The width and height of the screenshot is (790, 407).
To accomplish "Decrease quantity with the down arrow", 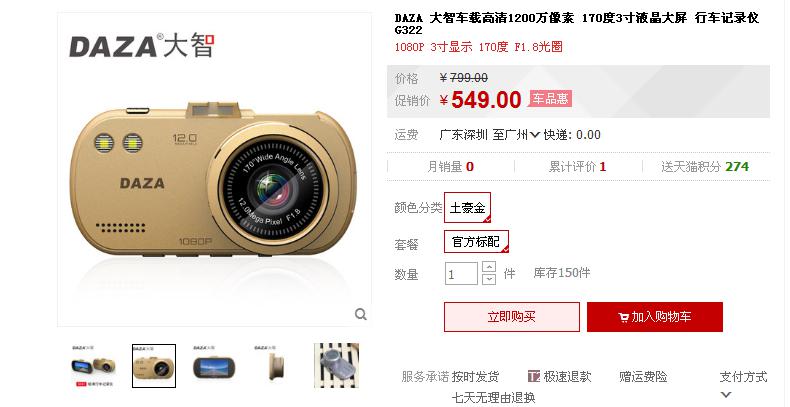I will 489,279.
